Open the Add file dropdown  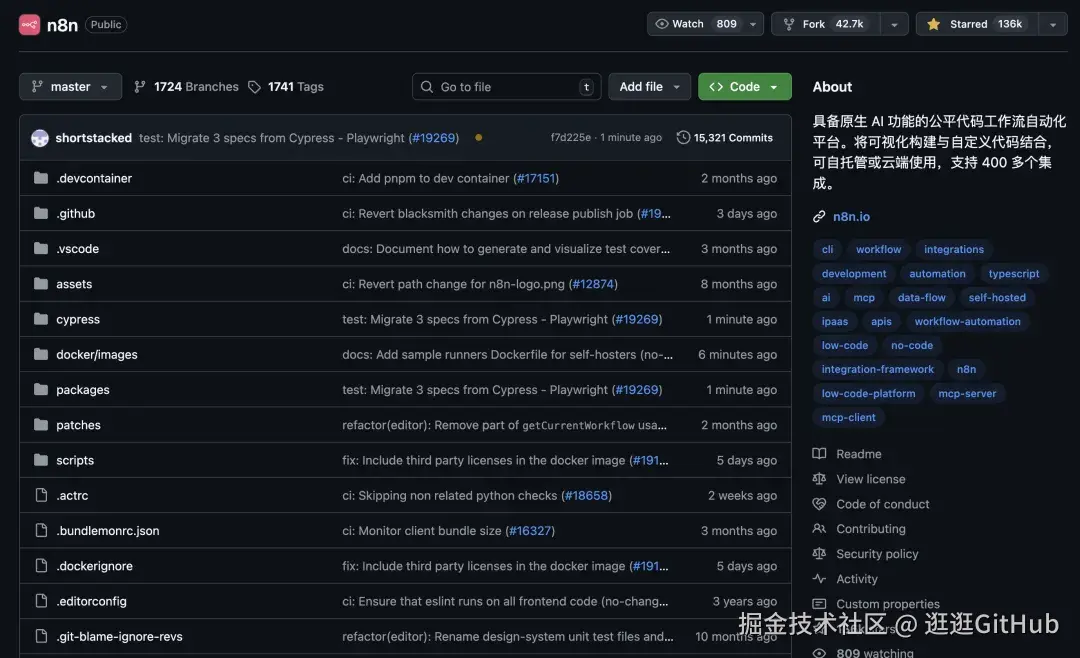point(648,86)
